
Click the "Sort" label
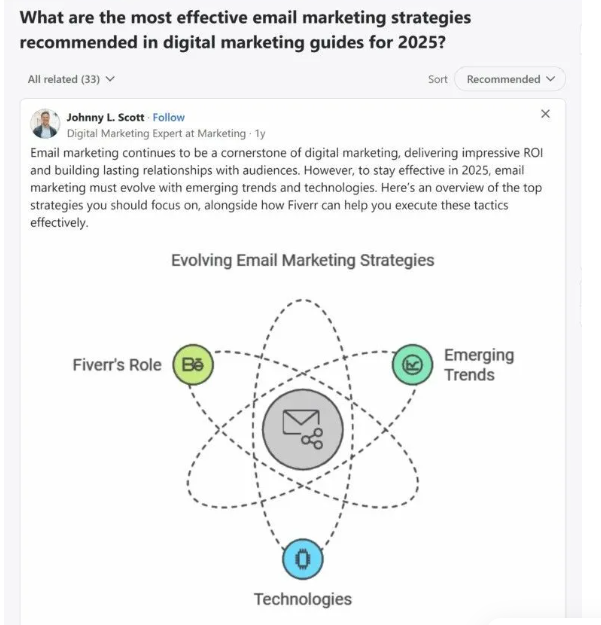click(x=438, y=79)
